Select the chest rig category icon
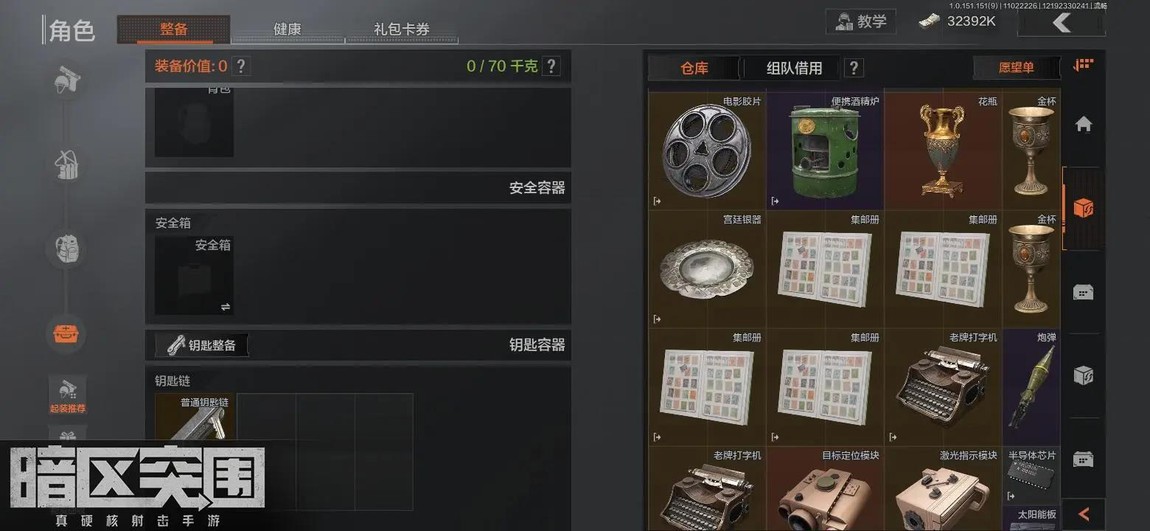1150x531 pixels. pyautogui.click(x=67, y=165)
